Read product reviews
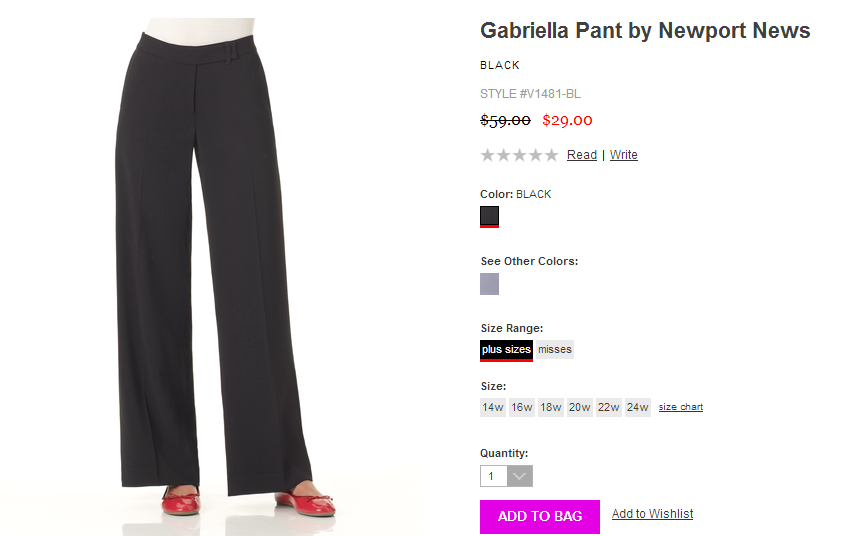The width and height of the screenshot is (856, 536). click(581, 155)
